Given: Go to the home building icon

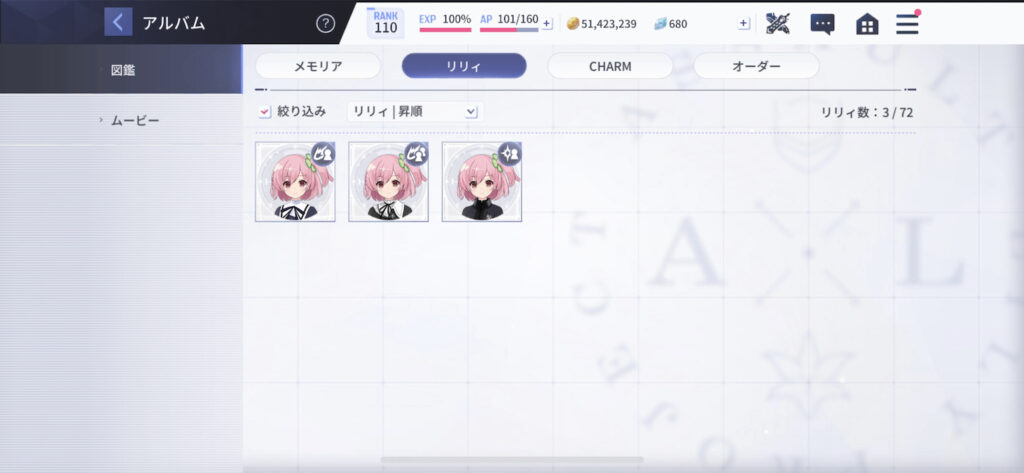Looking at the screenshot, I should 867,24.
